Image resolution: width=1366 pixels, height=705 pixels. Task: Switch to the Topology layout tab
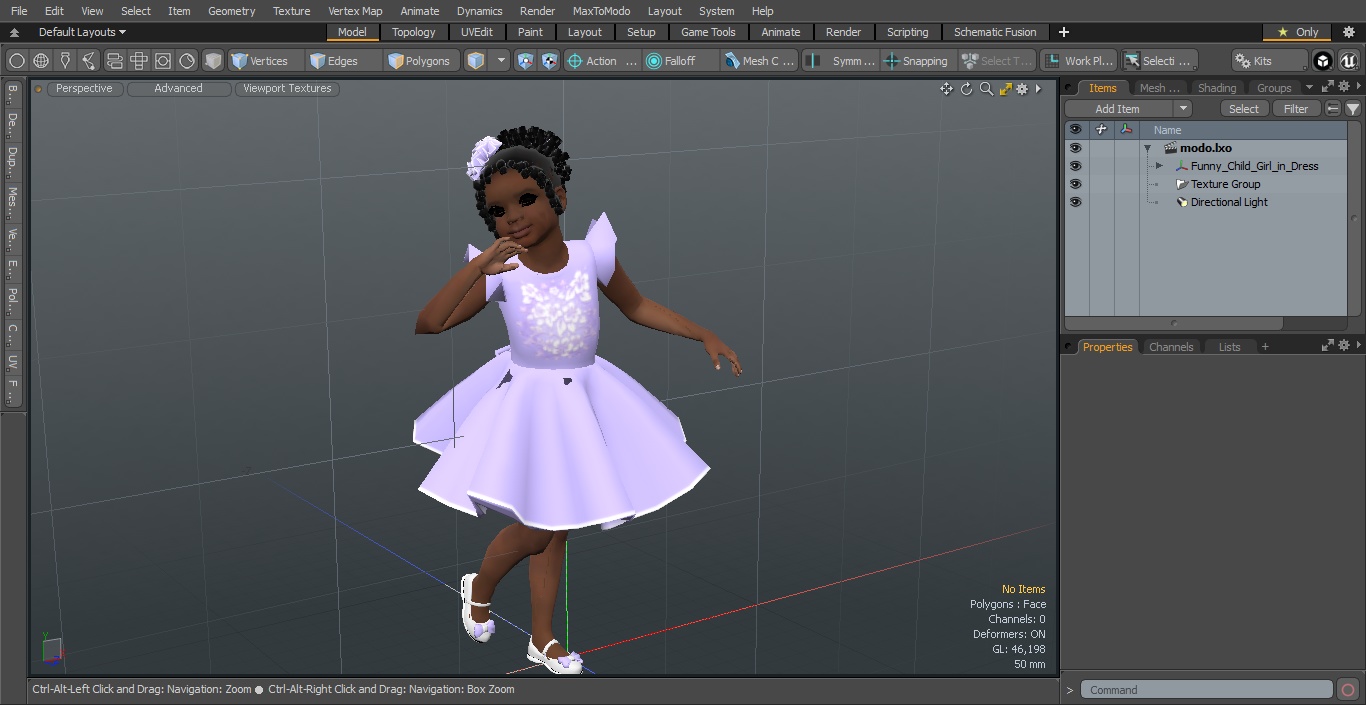413,32
